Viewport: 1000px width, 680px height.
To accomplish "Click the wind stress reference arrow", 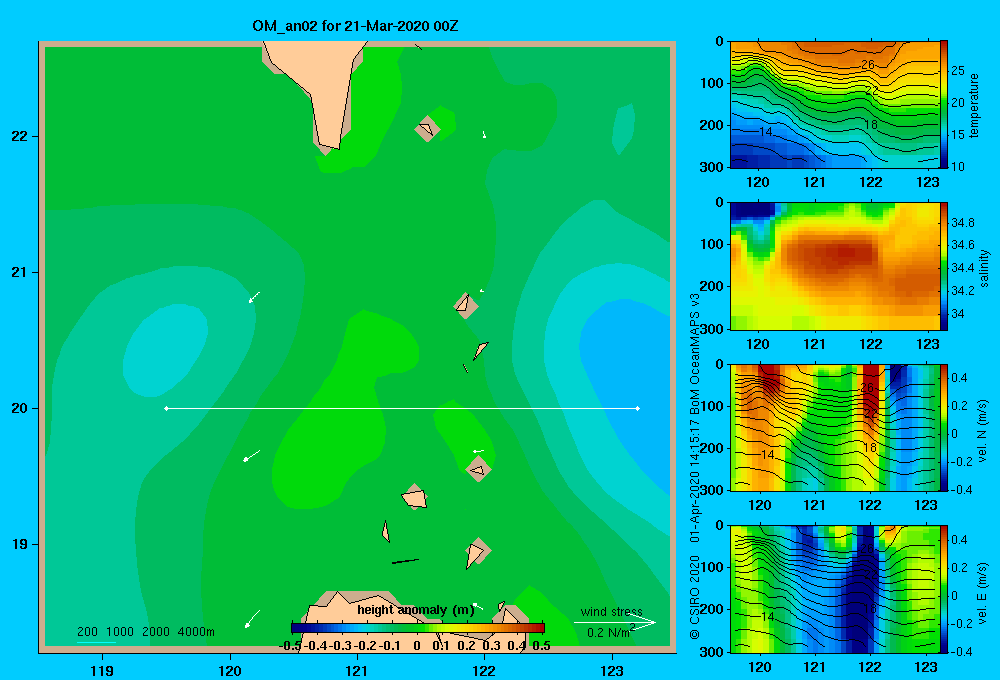I will 615,623.
